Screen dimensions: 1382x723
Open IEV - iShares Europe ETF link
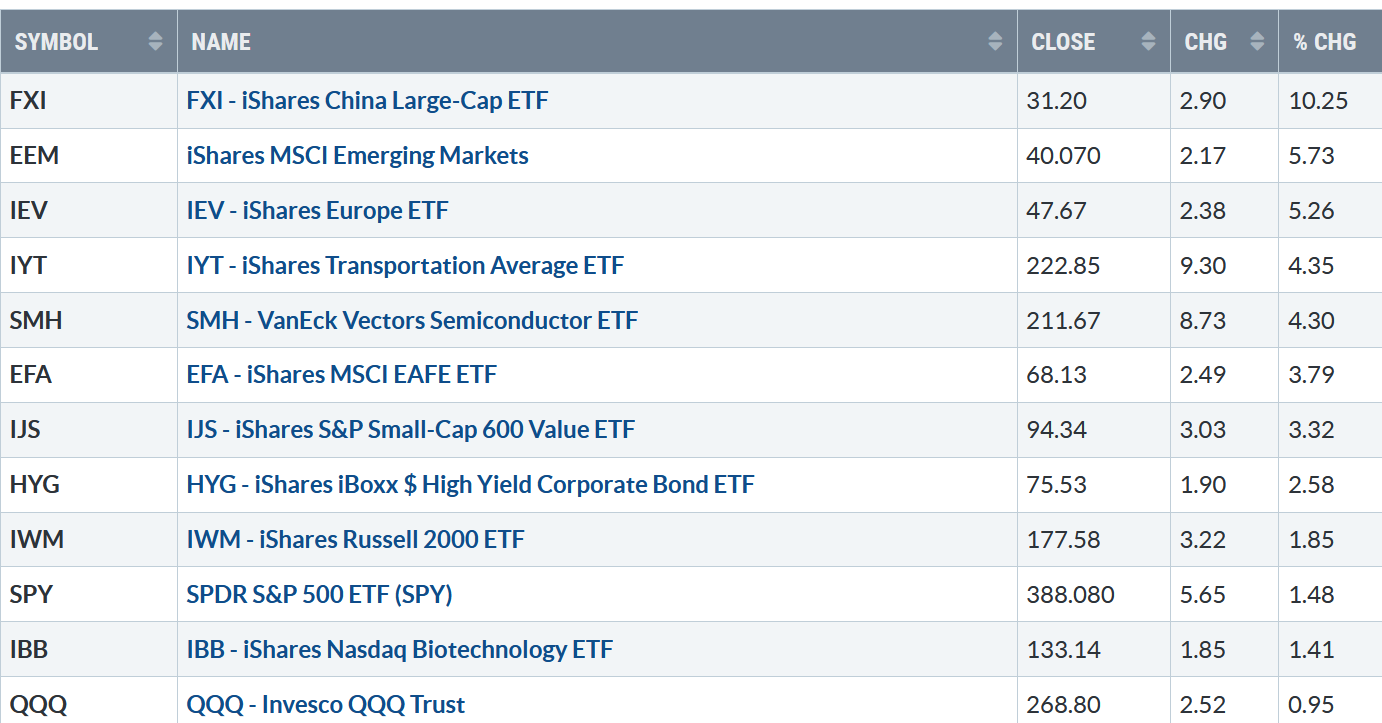(317, 210)
